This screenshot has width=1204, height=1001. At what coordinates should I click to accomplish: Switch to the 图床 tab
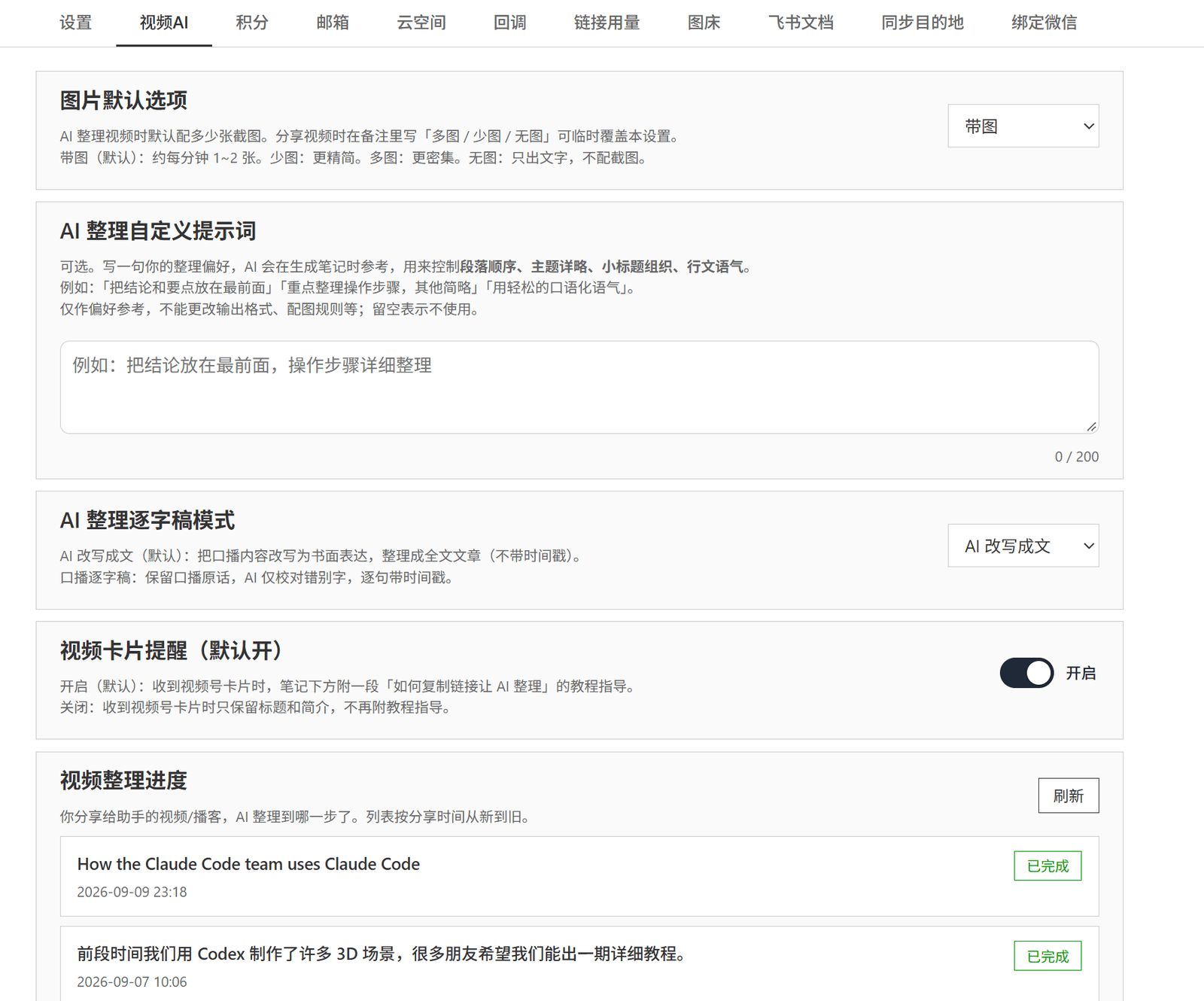click(704, 23)
